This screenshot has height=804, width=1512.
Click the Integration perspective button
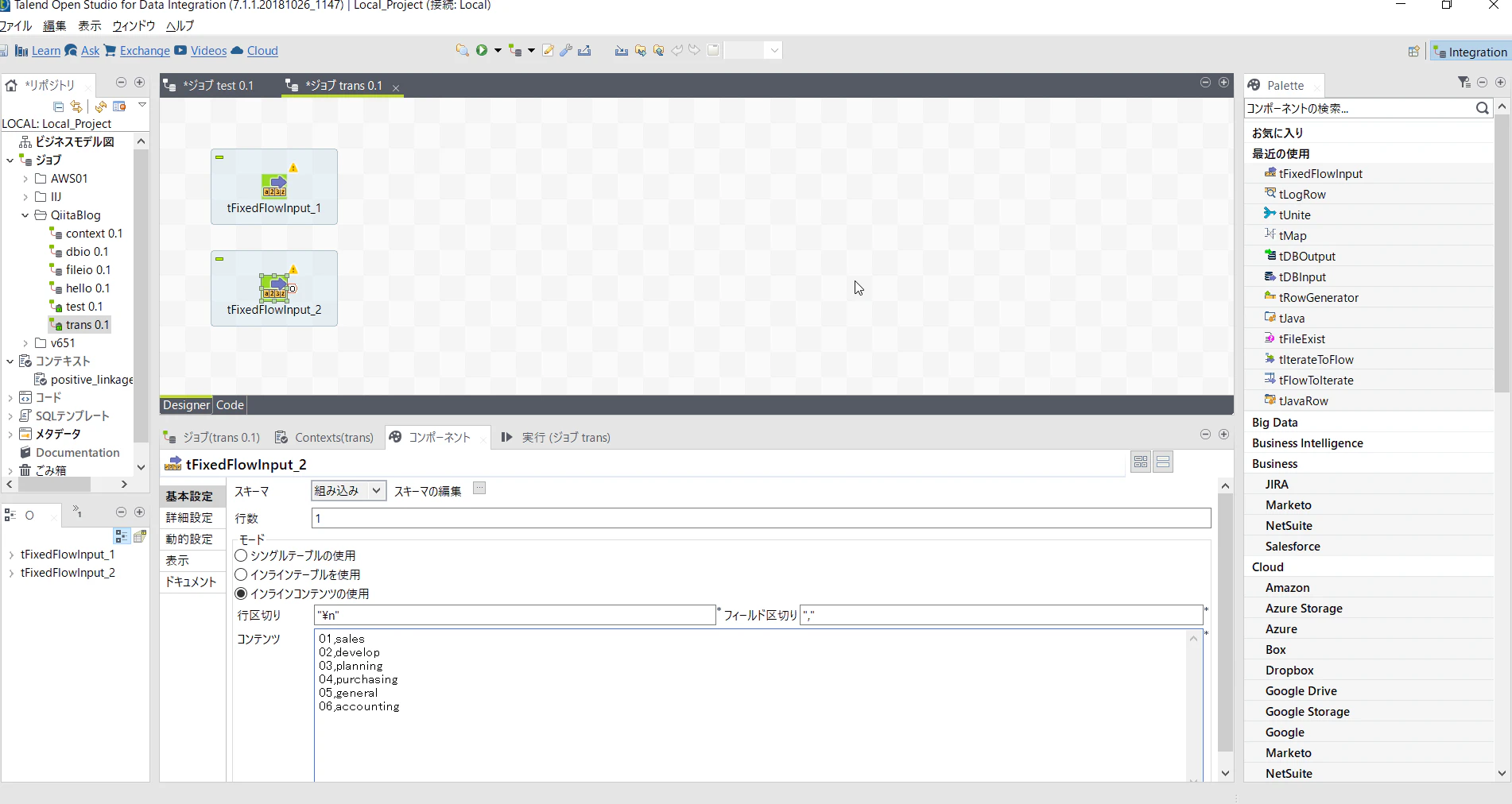pos(1470,52)
